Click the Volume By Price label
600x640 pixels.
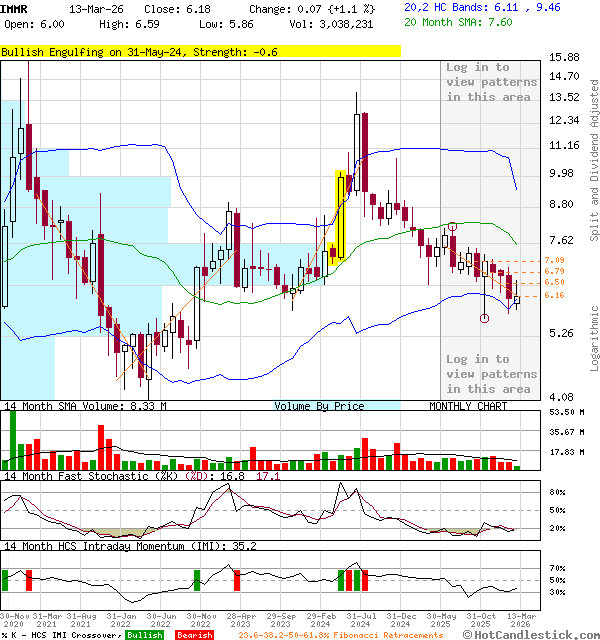click(x=319, y=406)
